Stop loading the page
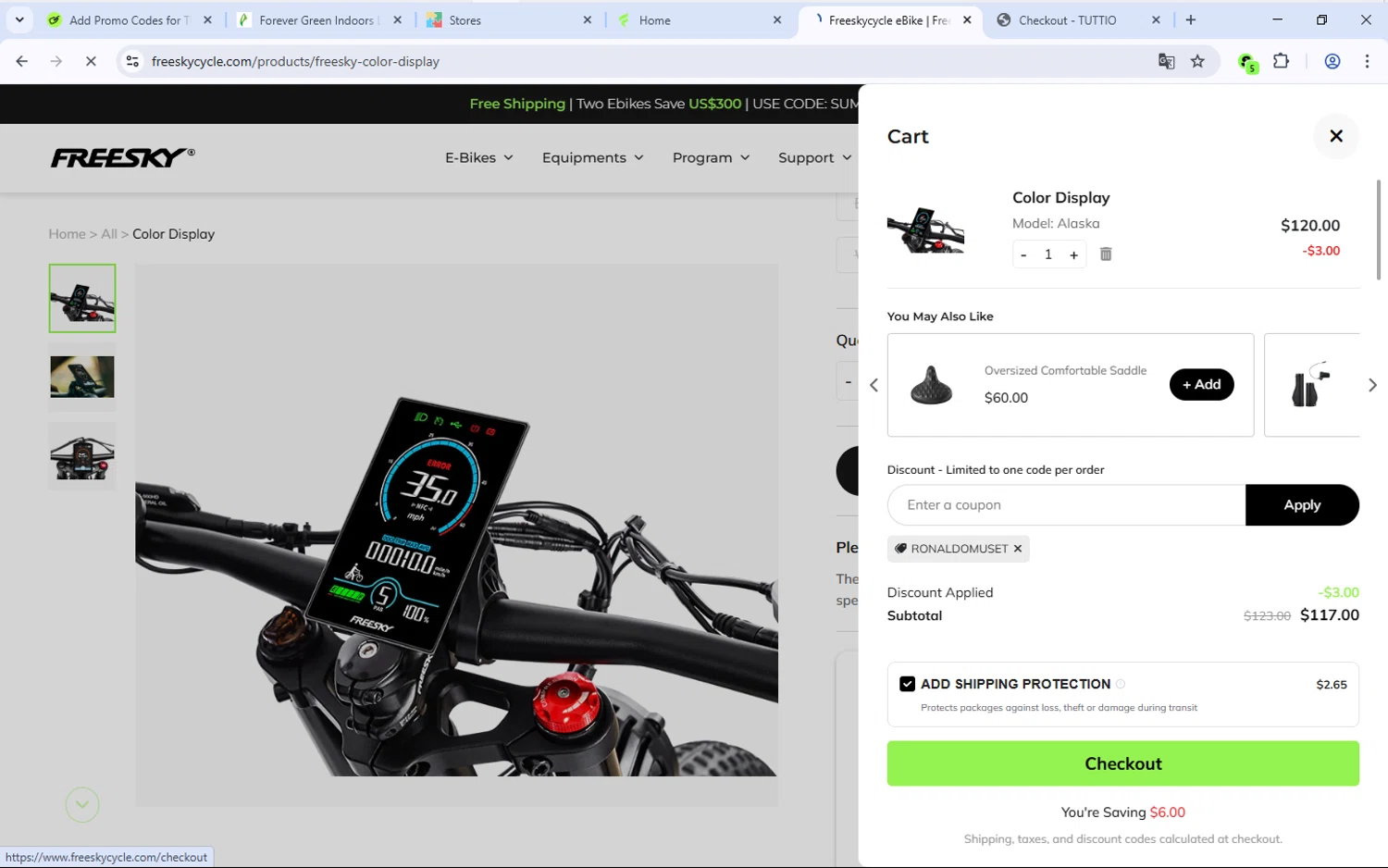The image size is (1388, 868). (x=91, y=61)
